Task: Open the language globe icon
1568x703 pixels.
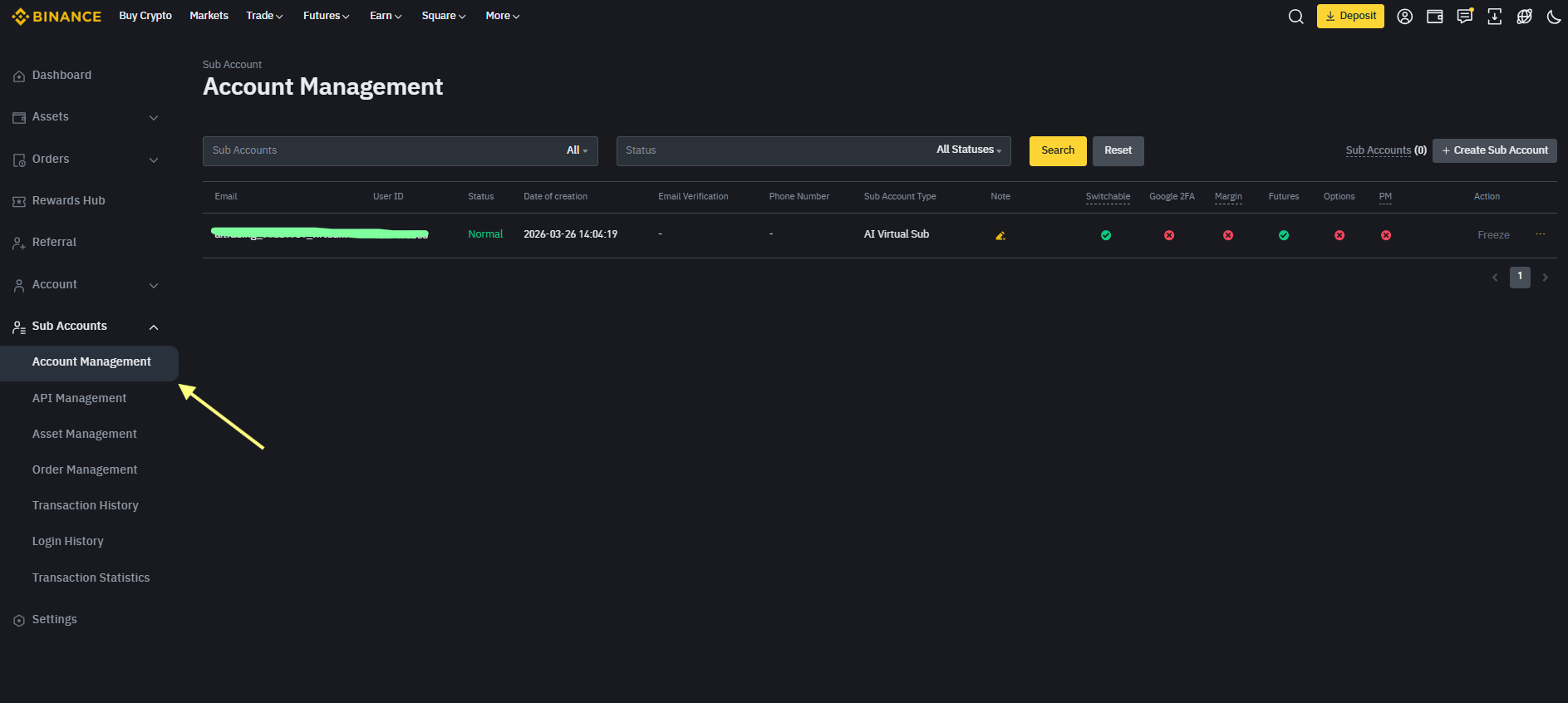Action: coord(1524,17)
